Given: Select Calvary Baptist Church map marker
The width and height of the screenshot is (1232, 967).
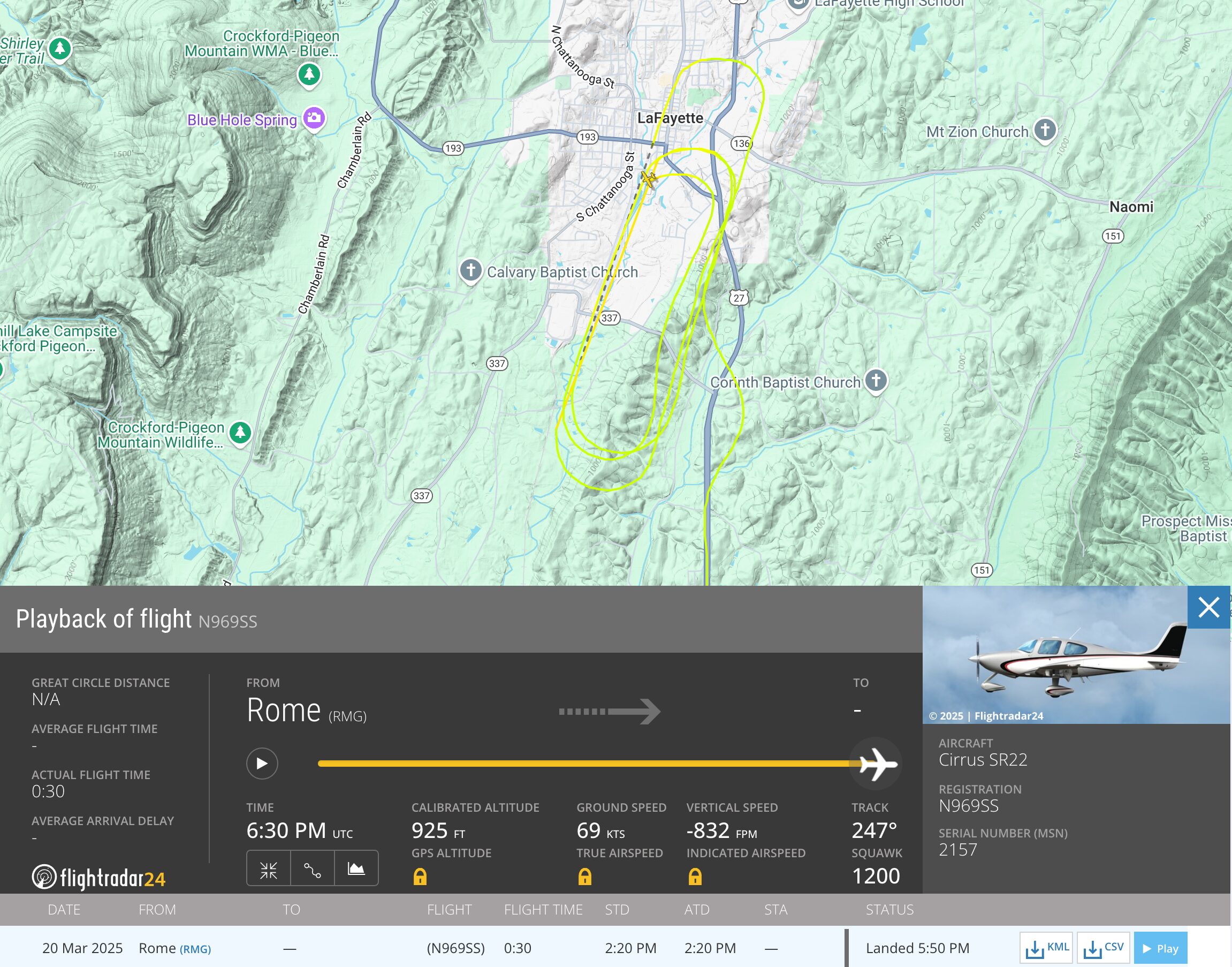Looking at the screenshot, I should [470, 270].
